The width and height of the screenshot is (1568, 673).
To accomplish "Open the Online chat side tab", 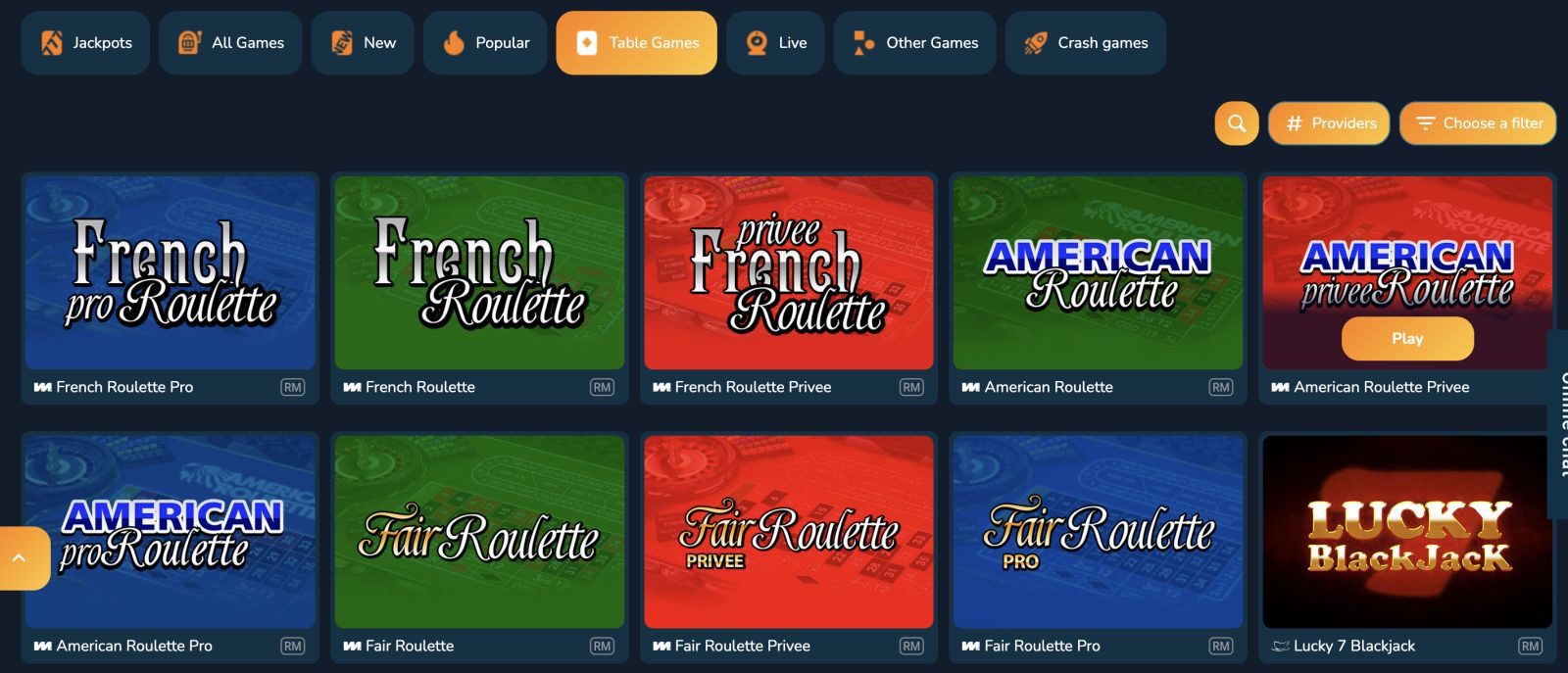I will pyautogui.click(x=1558, y=424).
